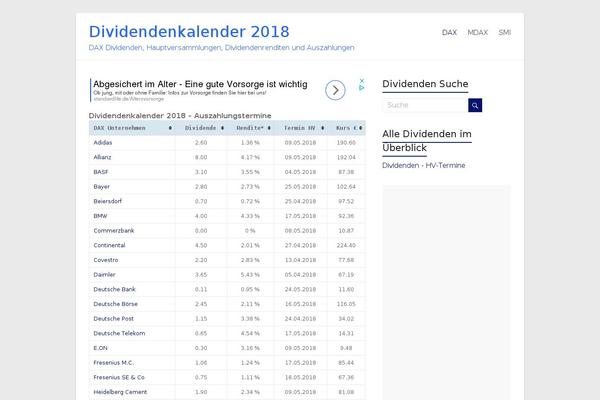The image size is (600, 400).
Task: Select Commerzbank yield 0 %
Action: (250, 230)
